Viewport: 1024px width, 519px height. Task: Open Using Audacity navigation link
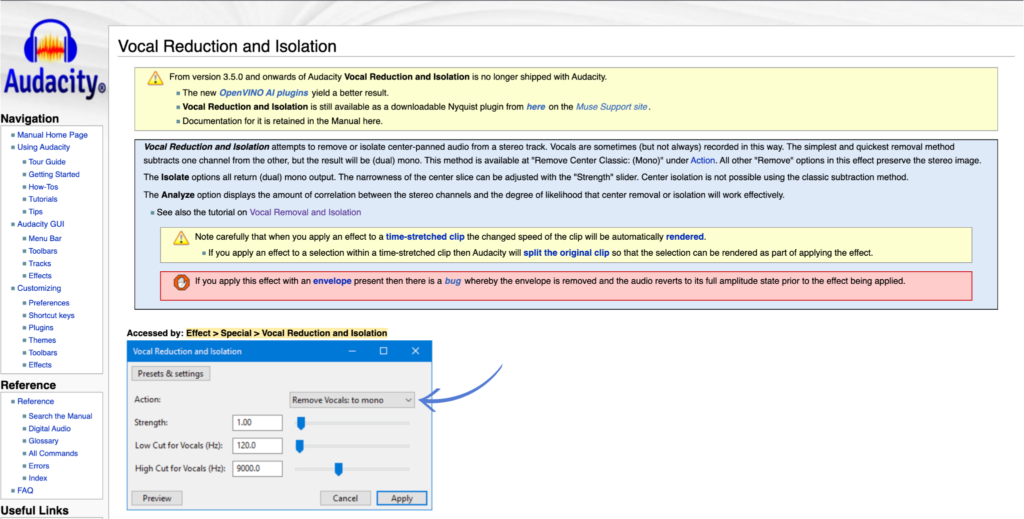point(44,148)
